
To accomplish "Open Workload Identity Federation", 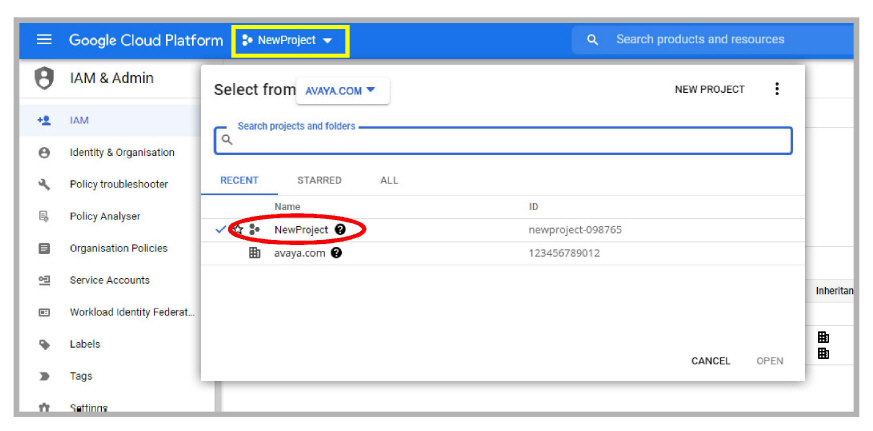I will click(x=132, y=312).
